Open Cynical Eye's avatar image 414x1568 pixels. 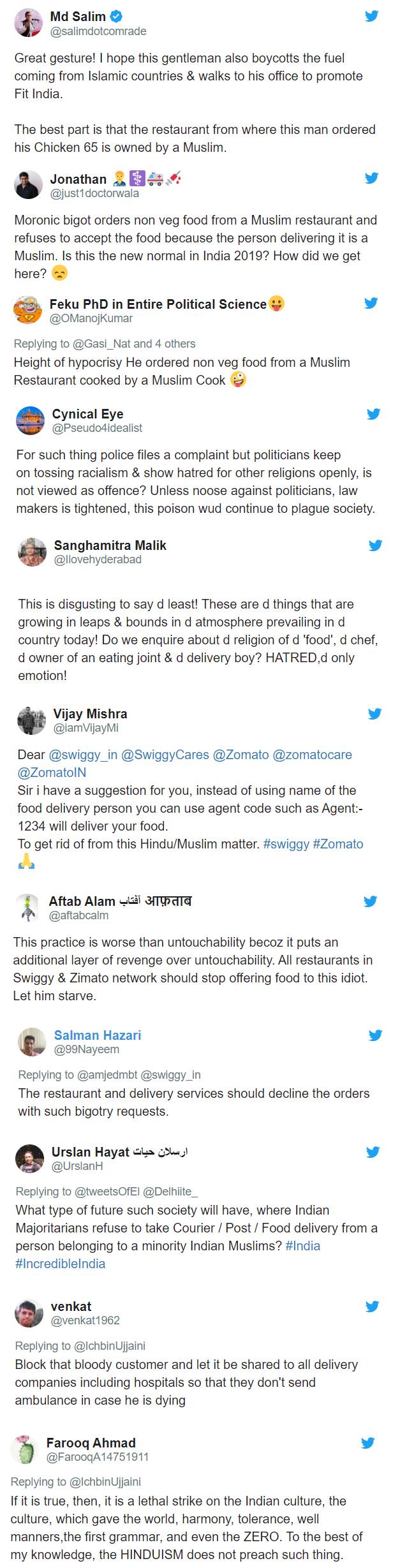pos(30,420)
